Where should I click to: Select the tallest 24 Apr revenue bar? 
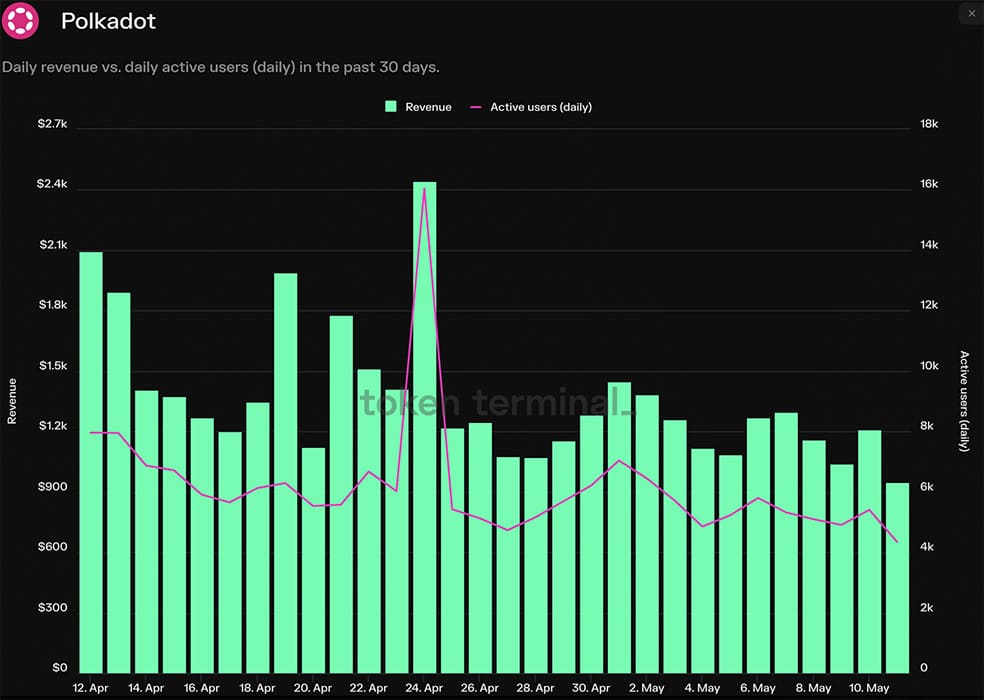(x=425, y=428)
